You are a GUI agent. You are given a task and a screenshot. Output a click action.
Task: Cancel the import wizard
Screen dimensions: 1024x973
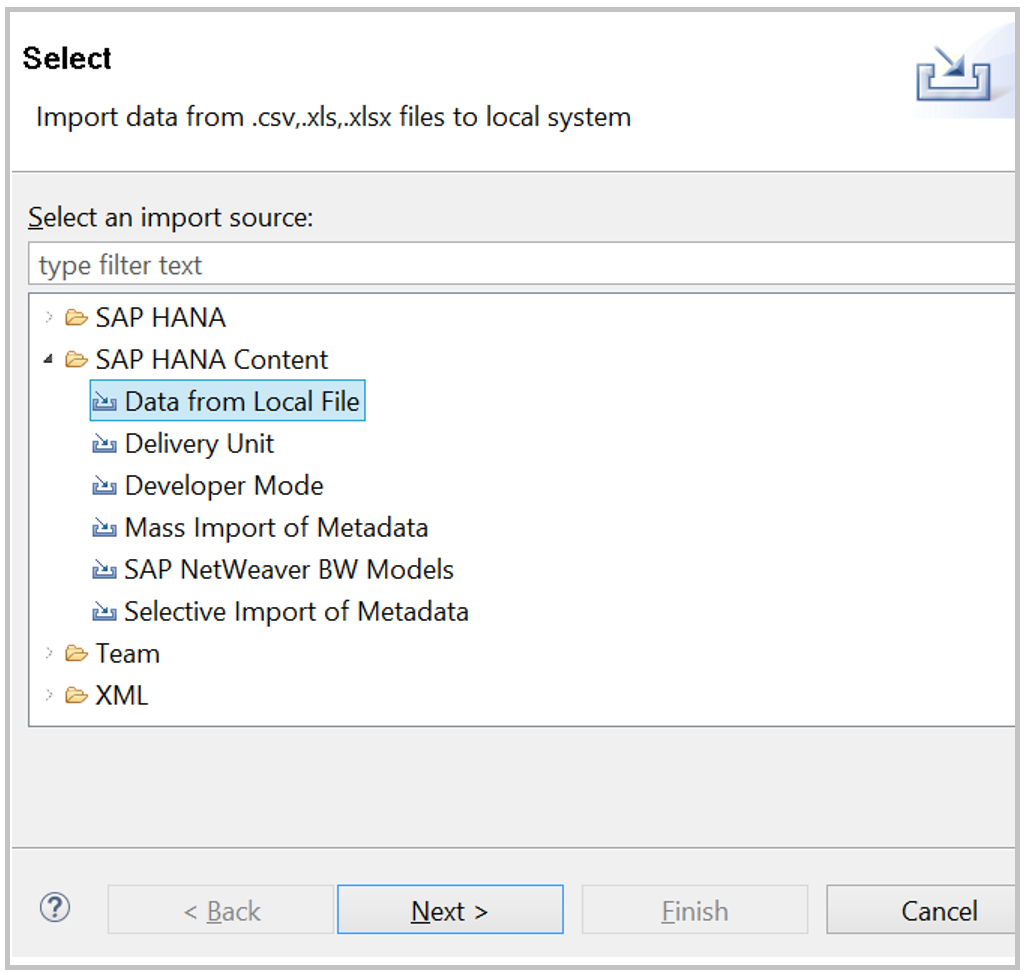[x=940, y=909]
